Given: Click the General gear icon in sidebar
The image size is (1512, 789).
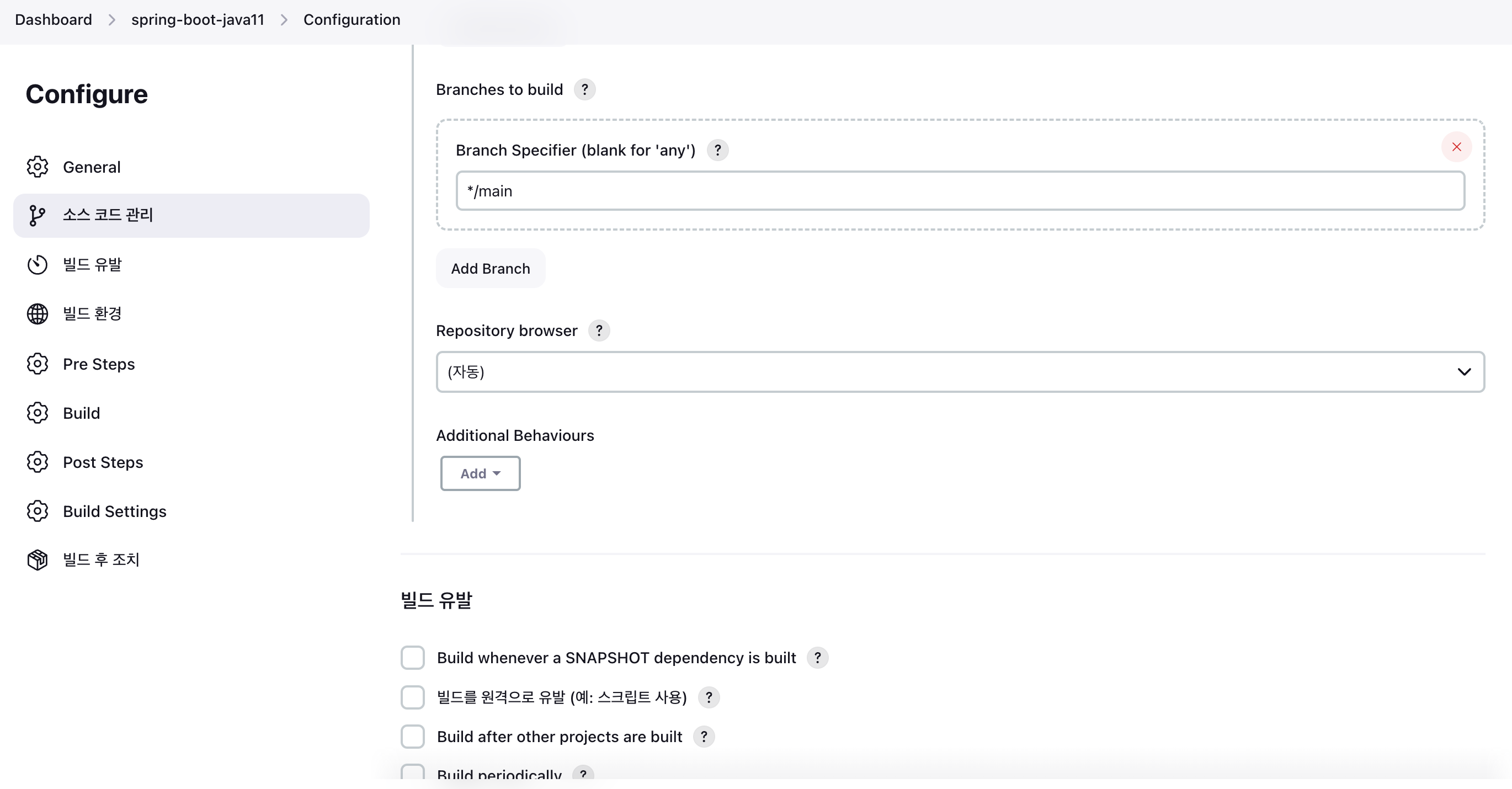Looking at the screenshot, I should (x=37, y=167).
